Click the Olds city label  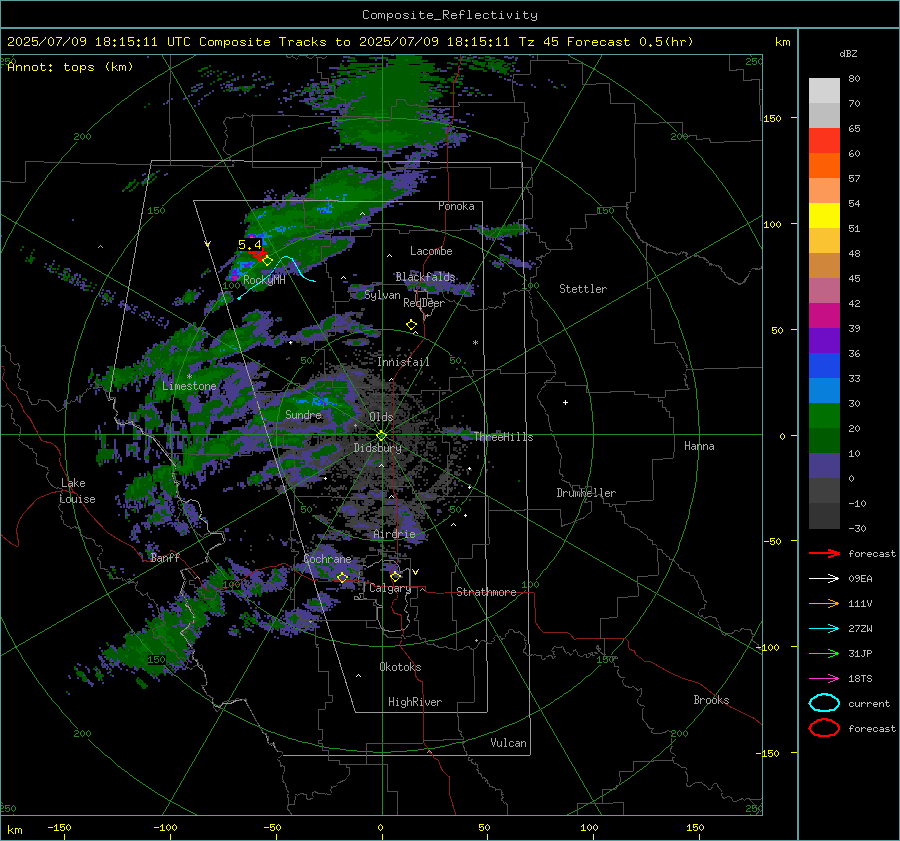(x=381, y=416)
